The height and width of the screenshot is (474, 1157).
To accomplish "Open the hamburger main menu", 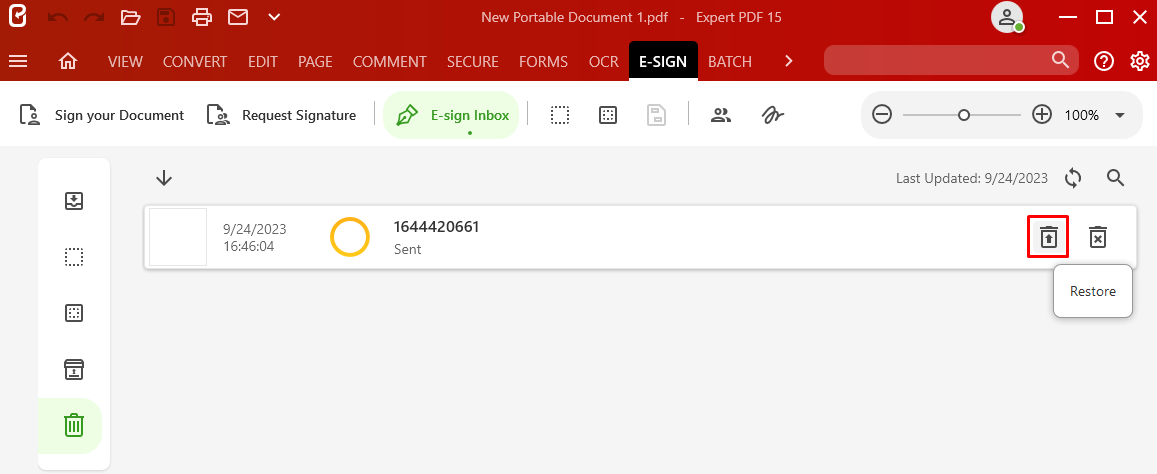I will point(18,61).
